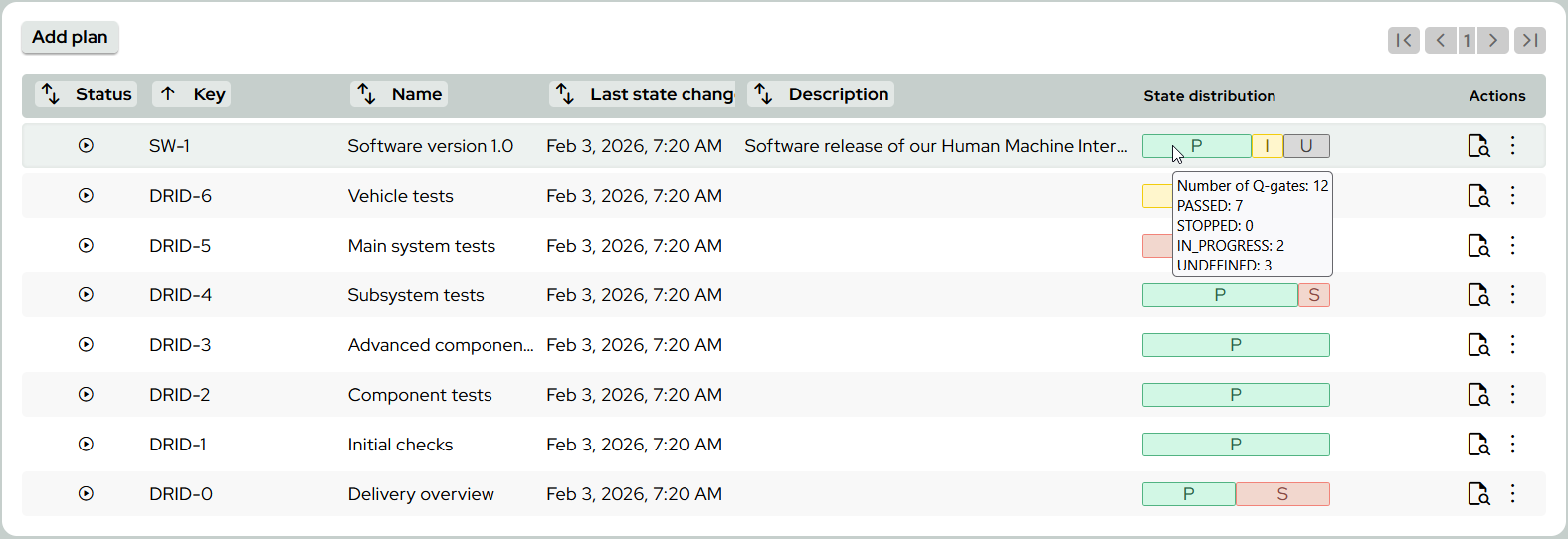Click red S segment of DRID-0 distribution
The width and height of the screenshot is (1568, 539).
coord(1282,494)
